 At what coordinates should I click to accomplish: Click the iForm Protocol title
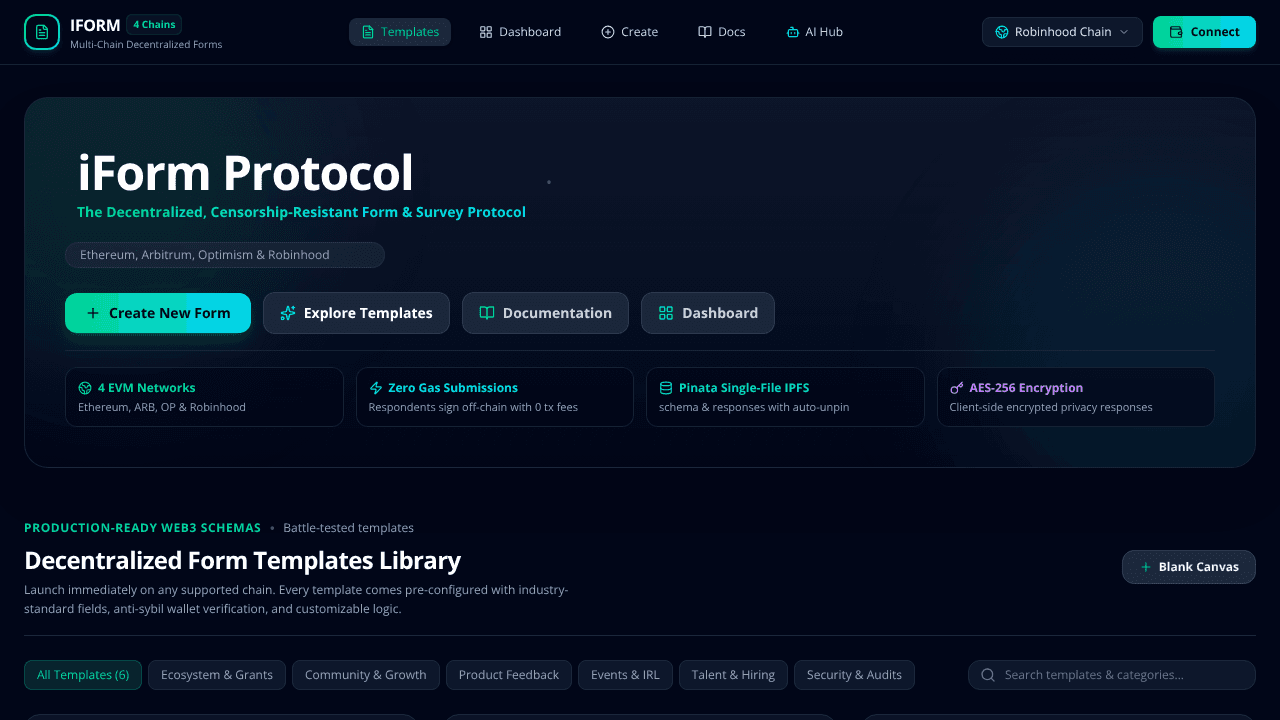click(x=245, y=173)
